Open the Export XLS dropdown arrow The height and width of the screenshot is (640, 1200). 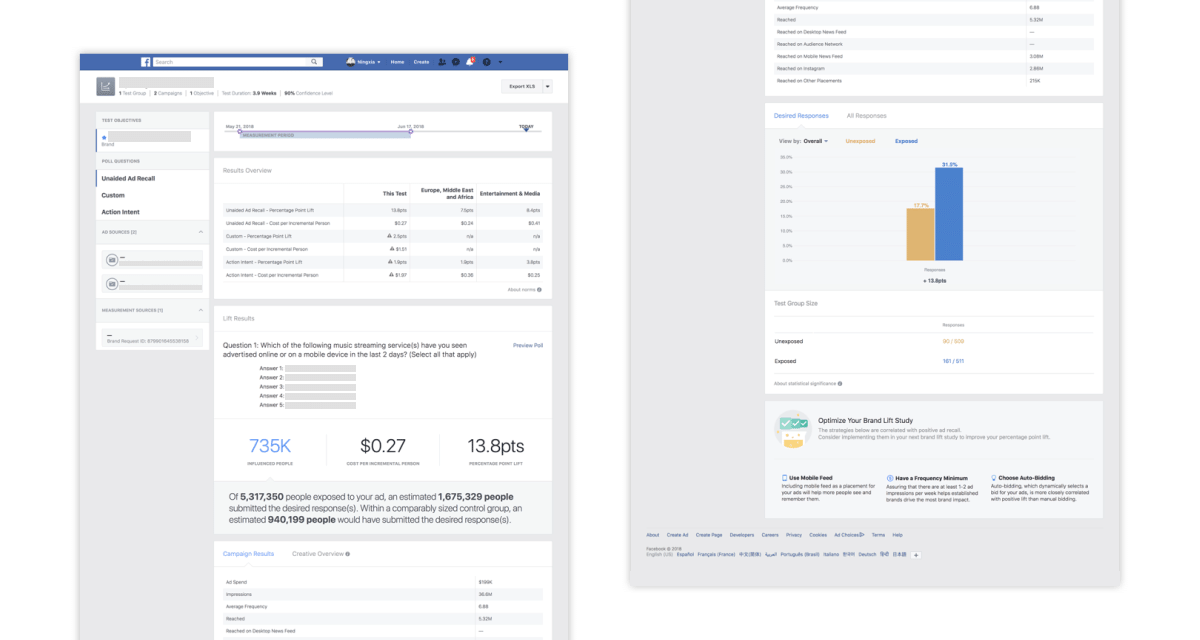(547, 87)
